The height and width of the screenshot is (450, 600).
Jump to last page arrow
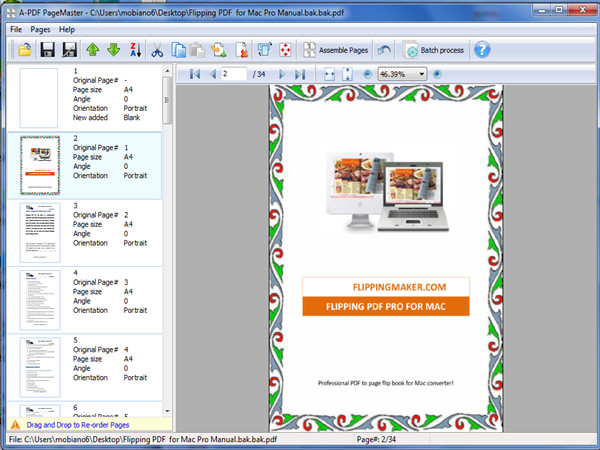[300, 74]
